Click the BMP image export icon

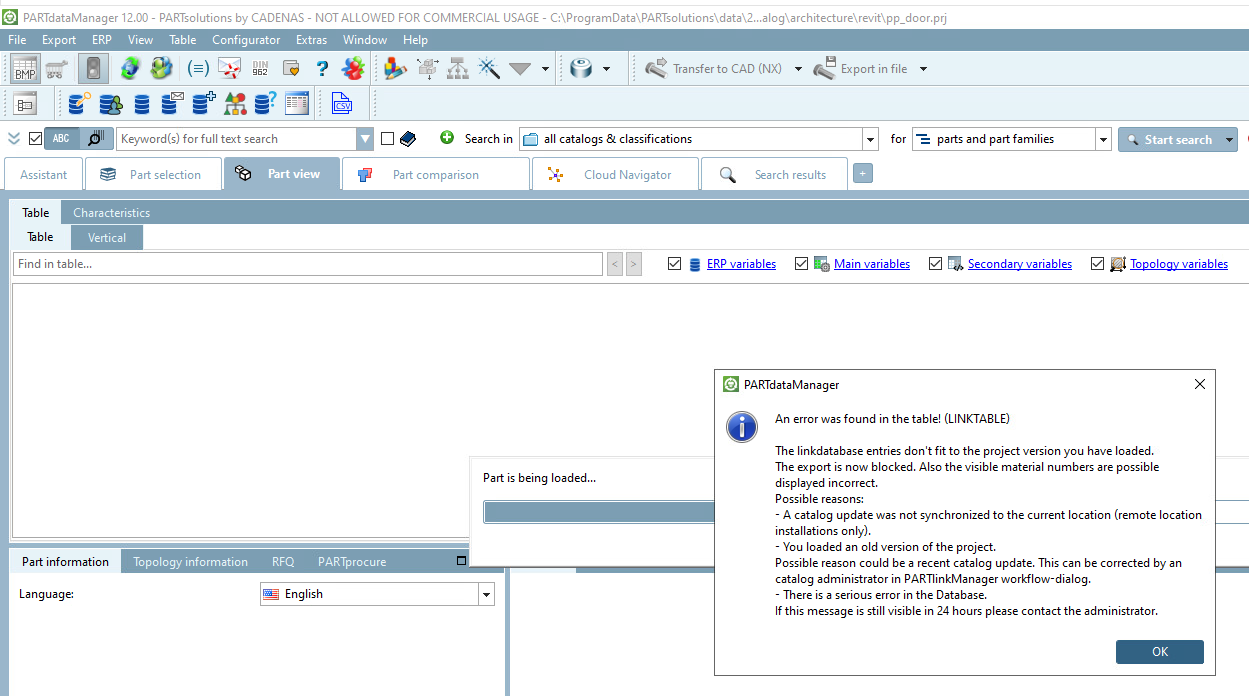click(x=25, y=69)
